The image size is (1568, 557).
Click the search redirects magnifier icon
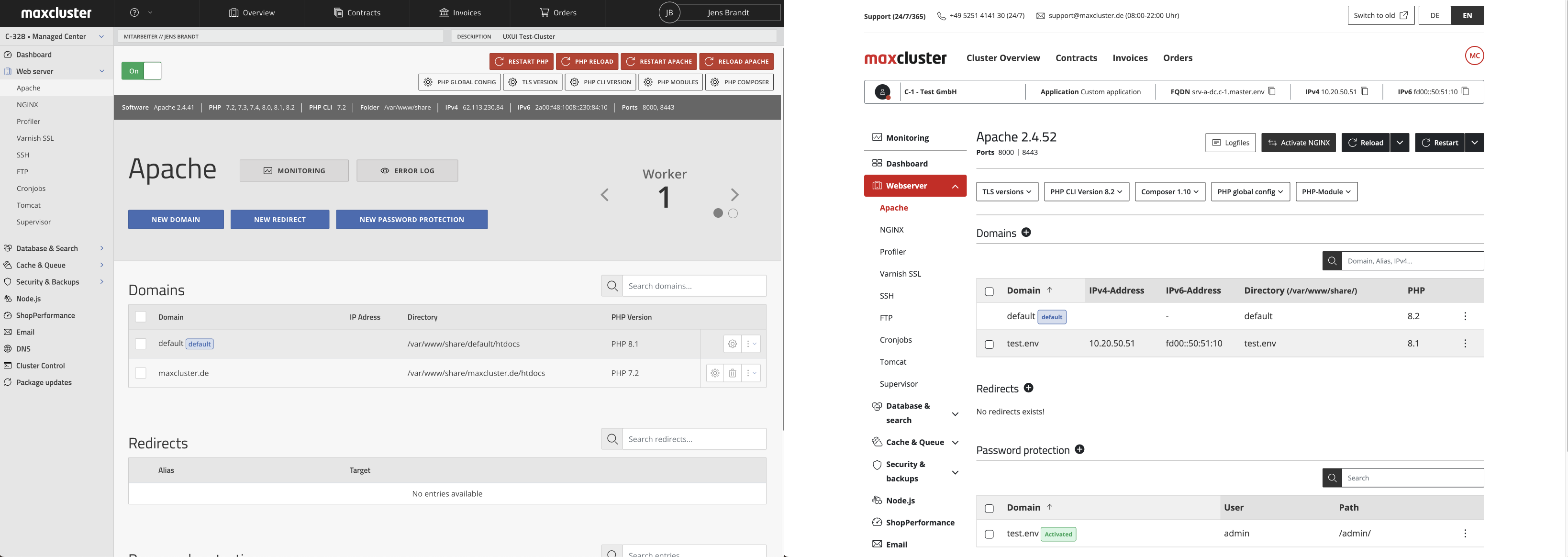612,439
